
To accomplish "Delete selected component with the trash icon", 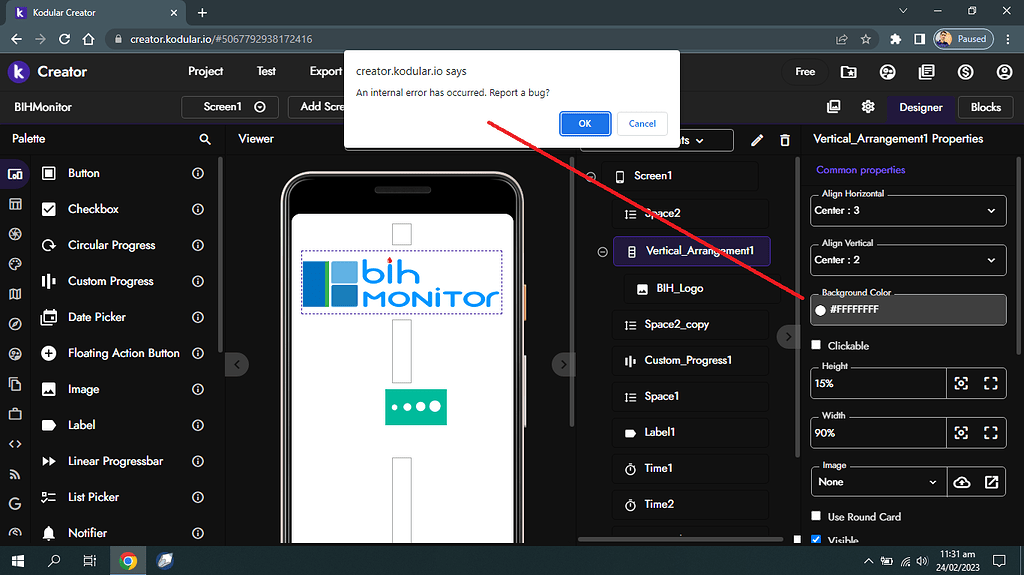I will coord(785,140).
